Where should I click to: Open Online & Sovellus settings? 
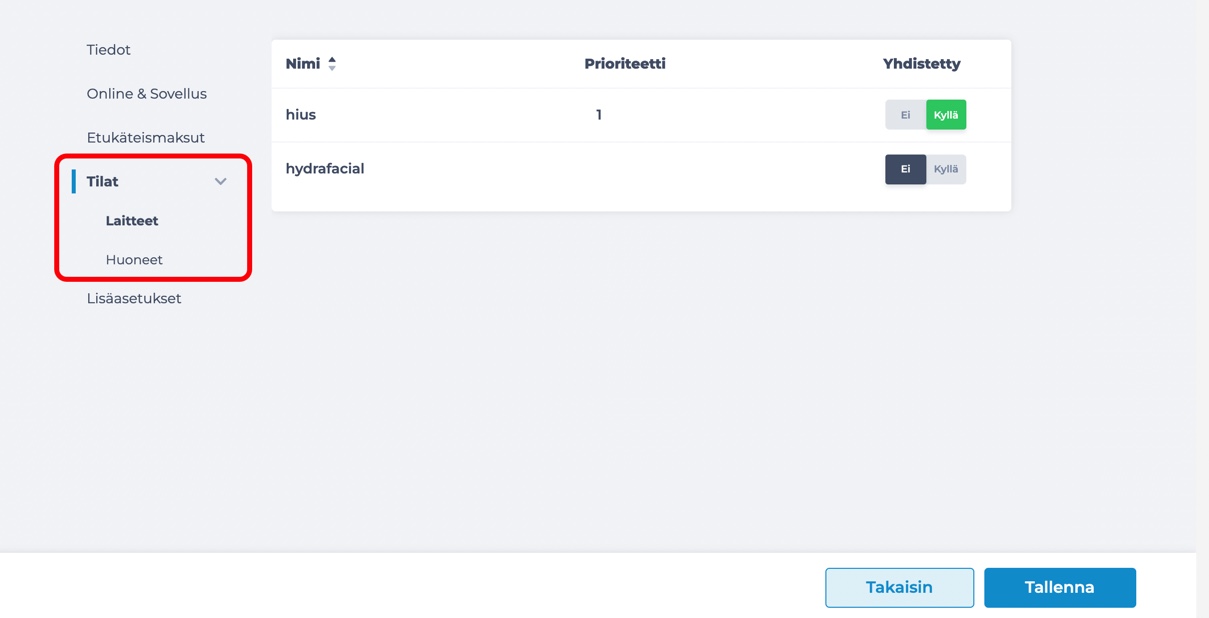tap(146, 94)
